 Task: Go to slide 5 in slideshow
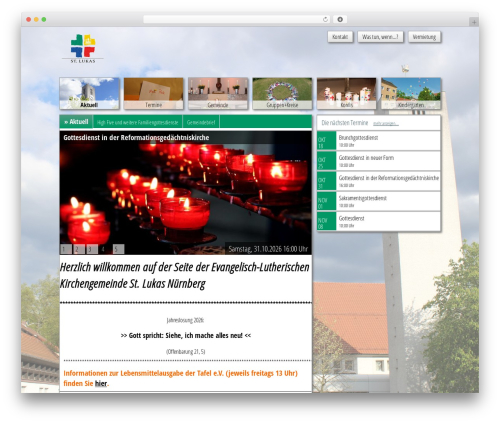pos(118,249)
